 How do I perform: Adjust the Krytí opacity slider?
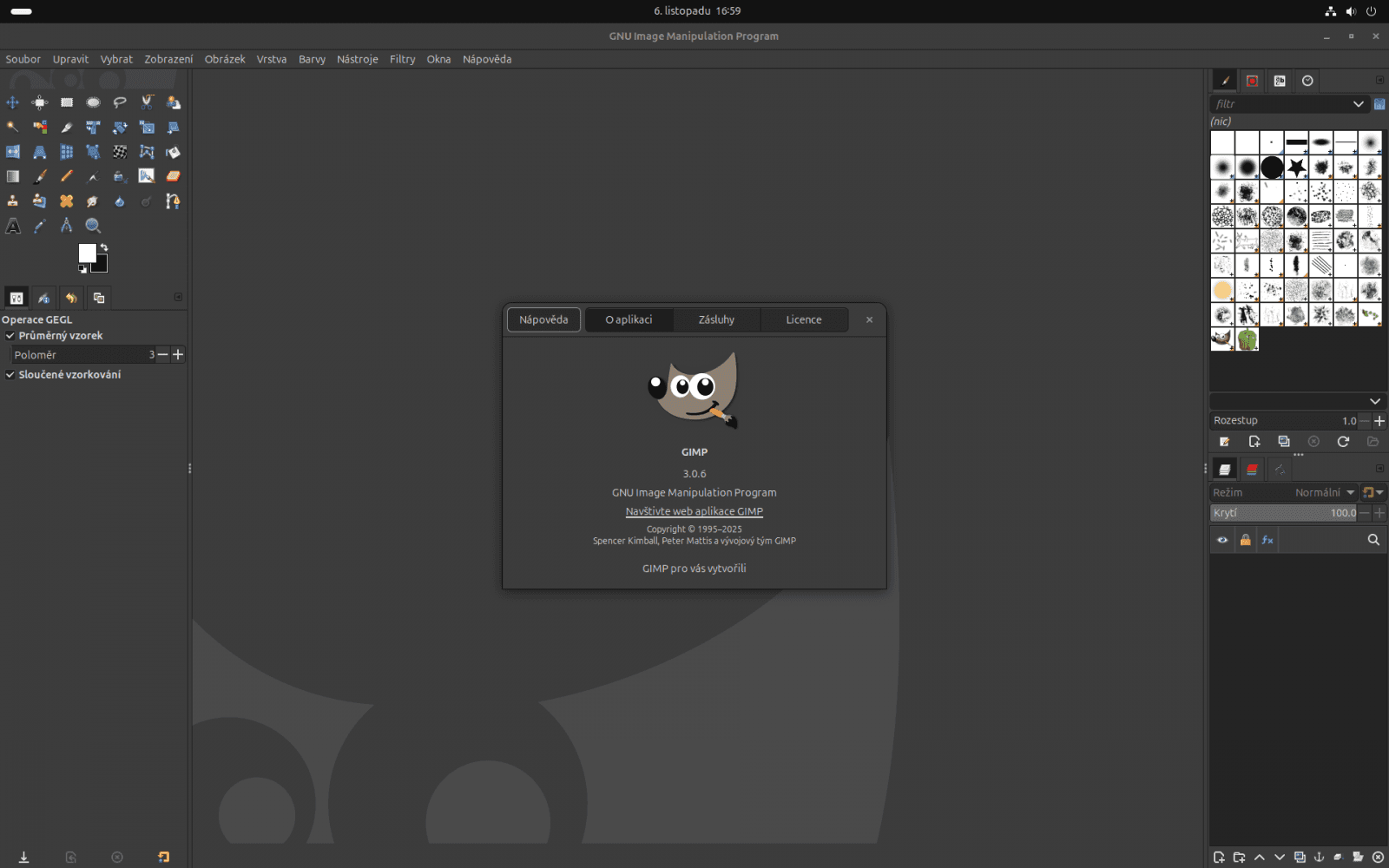point(1284,513)
